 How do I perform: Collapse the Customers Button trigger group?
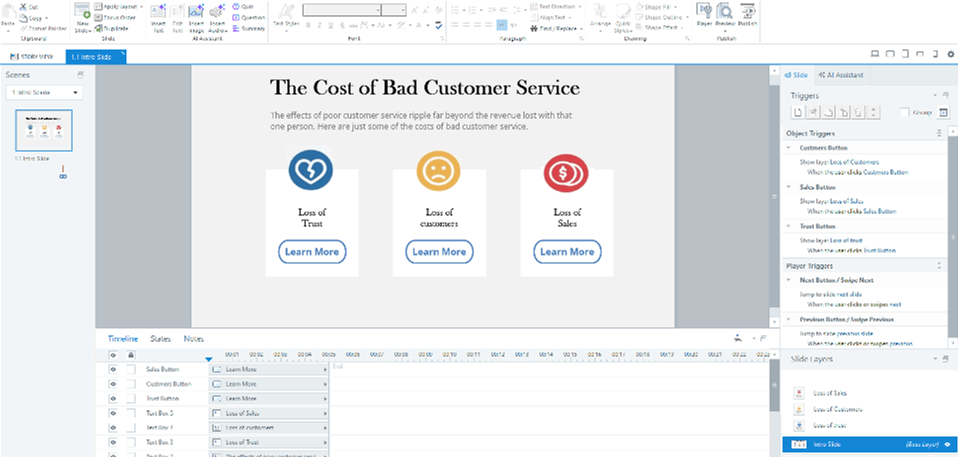(789, 147)
